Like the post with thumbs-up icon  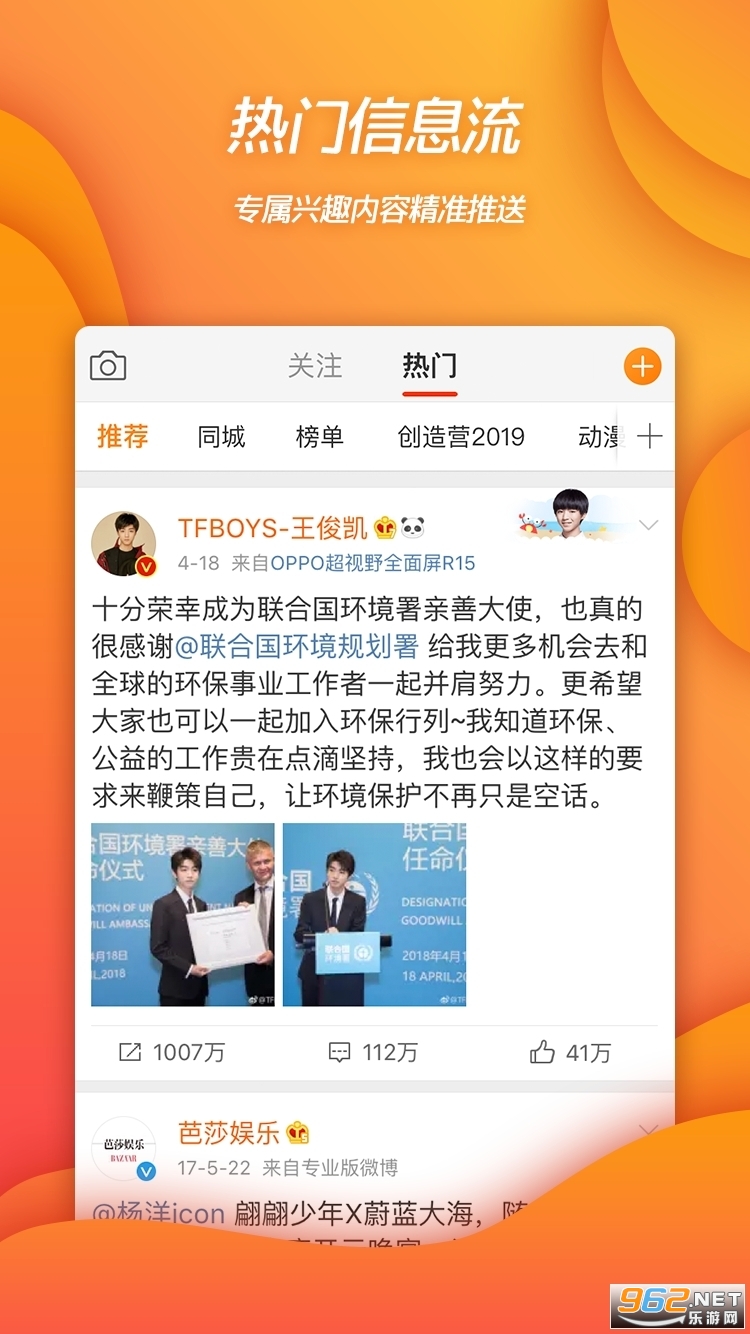(x=543, y=1051)
